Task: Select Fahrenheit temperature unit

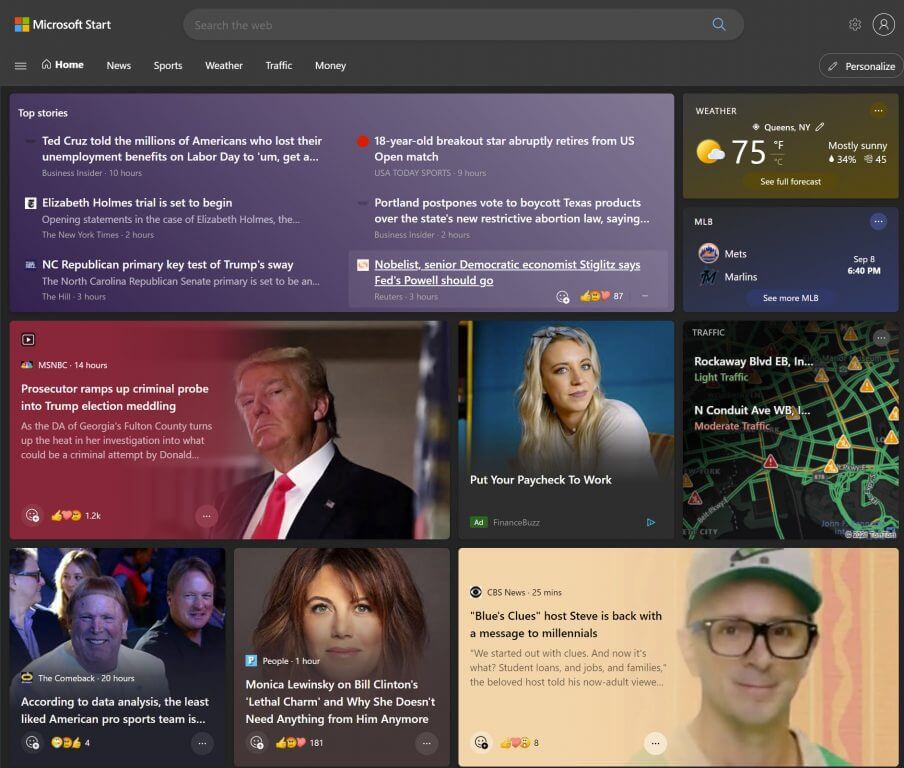Action: click(778, 145)
